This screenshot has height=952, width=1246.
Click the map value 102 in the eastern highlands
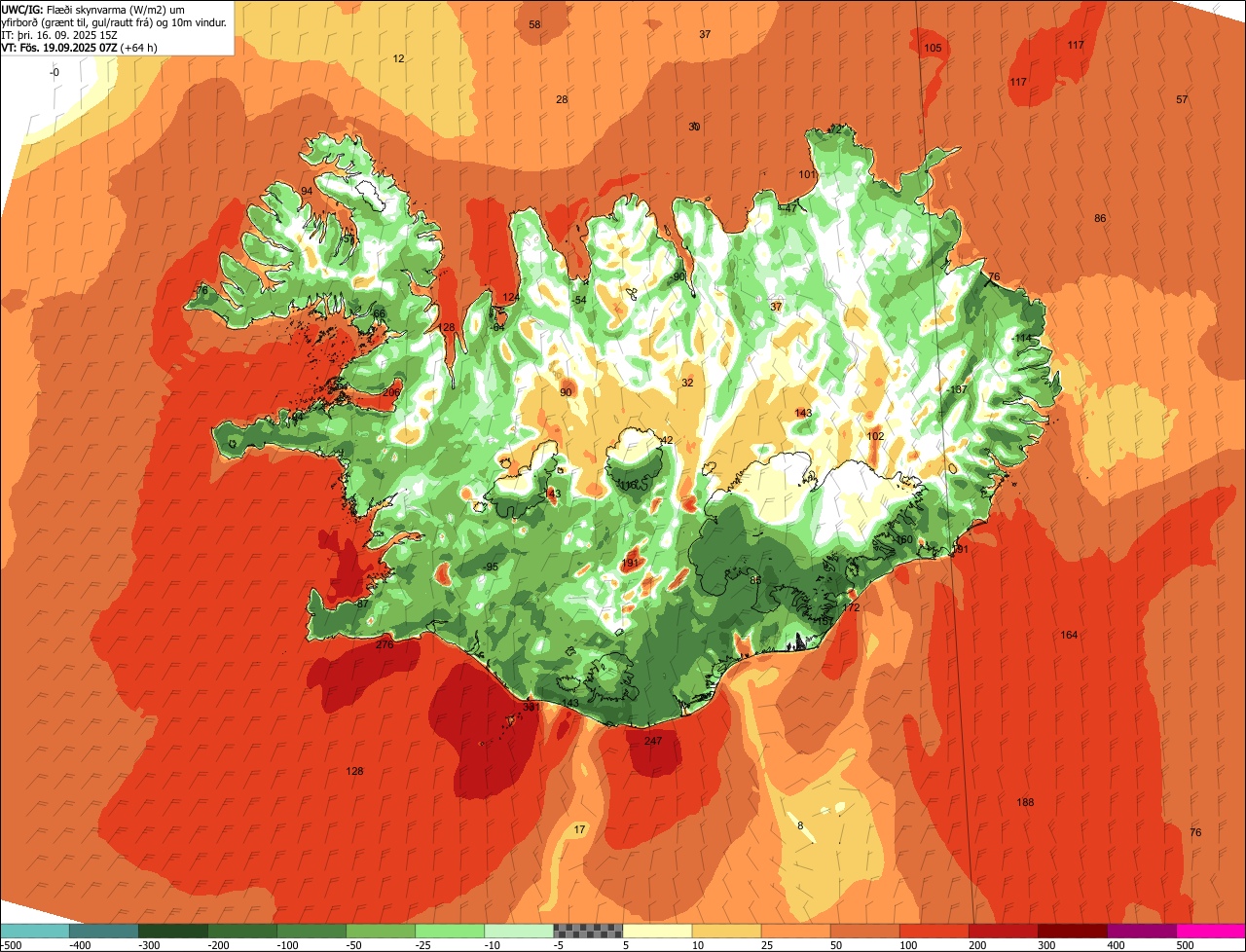[875, 436]
